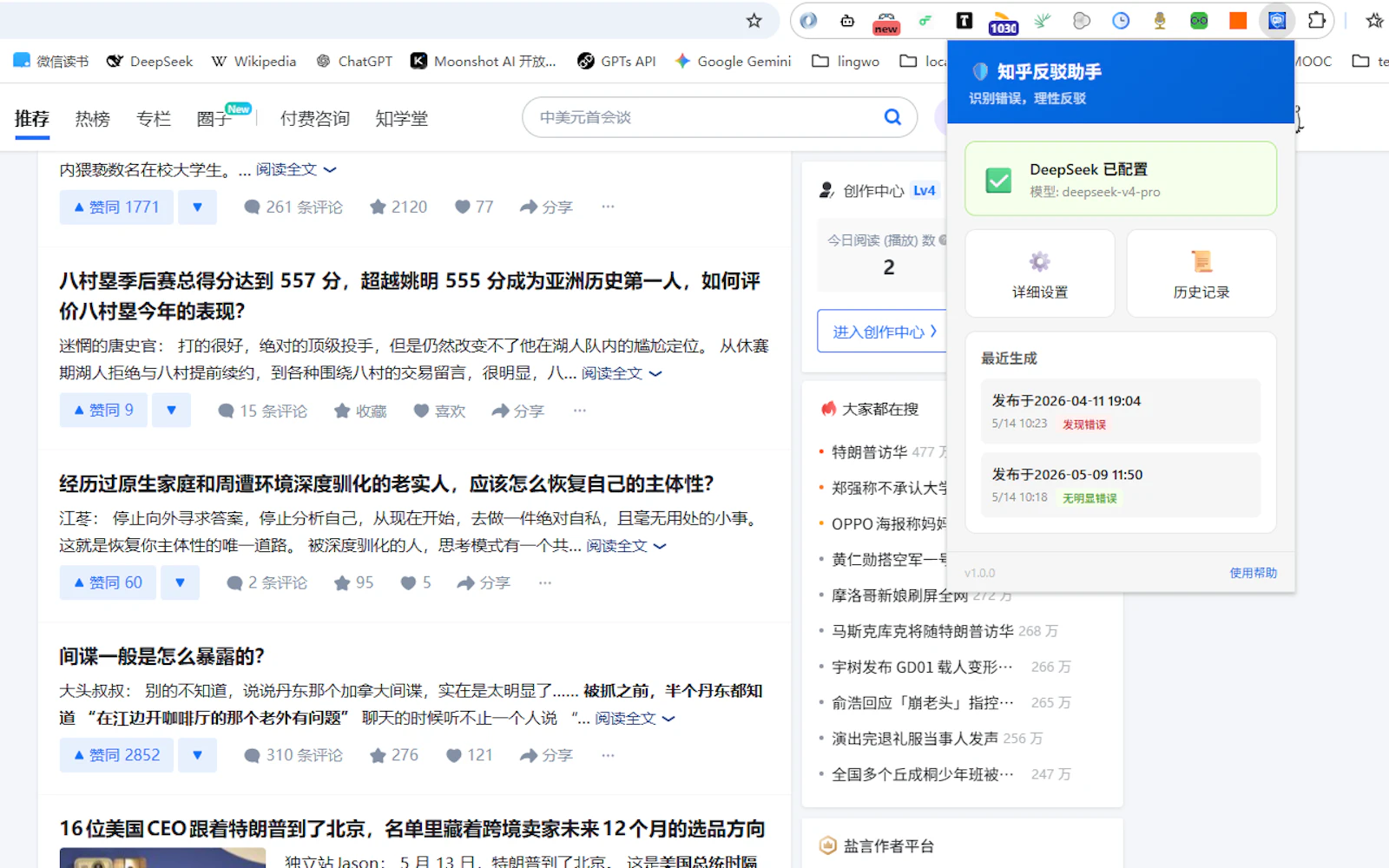Upvote the answer with 赞同 1771

pos(116,207)
